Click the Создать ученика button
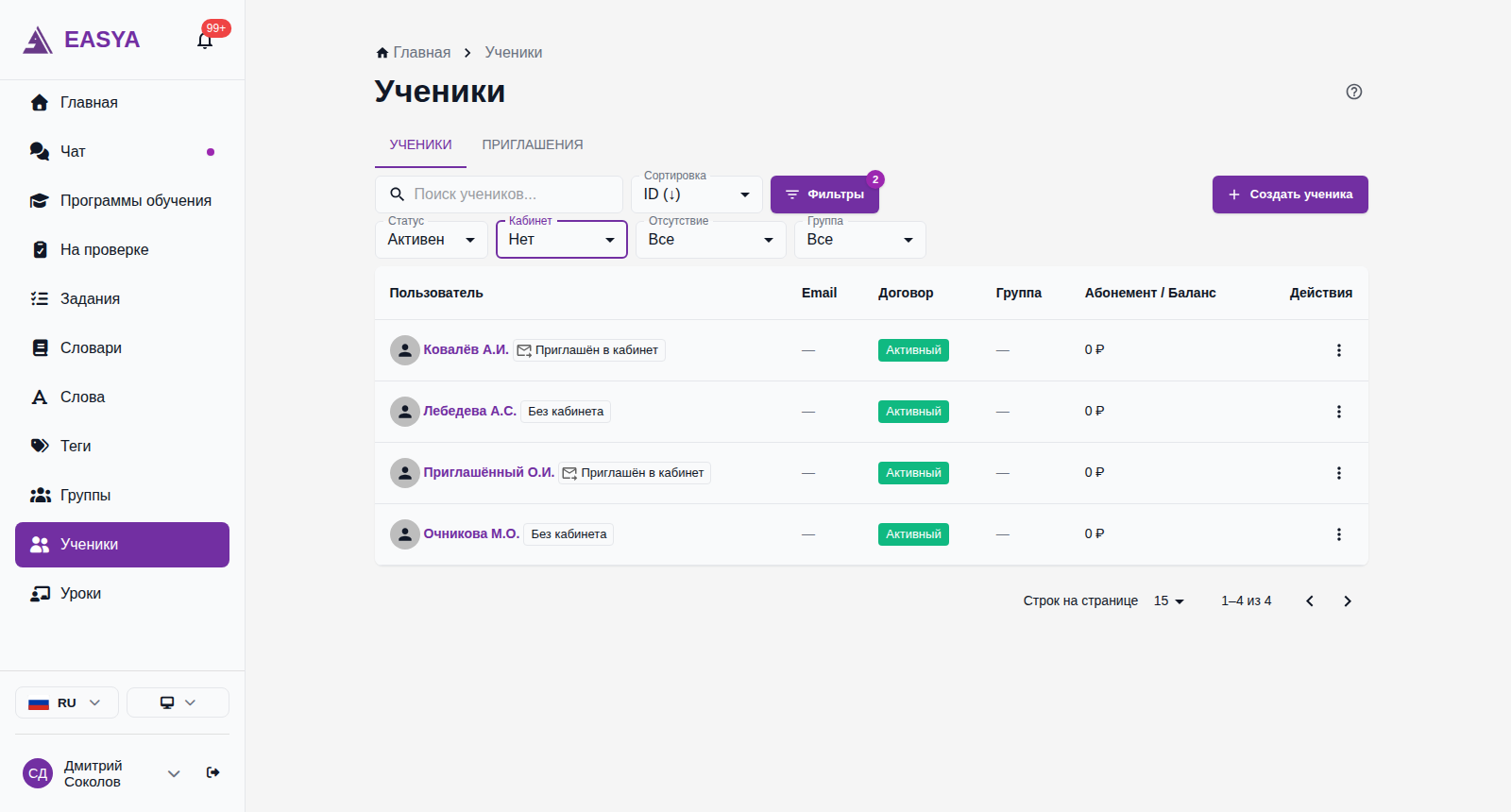 (x=1290, y=195)
